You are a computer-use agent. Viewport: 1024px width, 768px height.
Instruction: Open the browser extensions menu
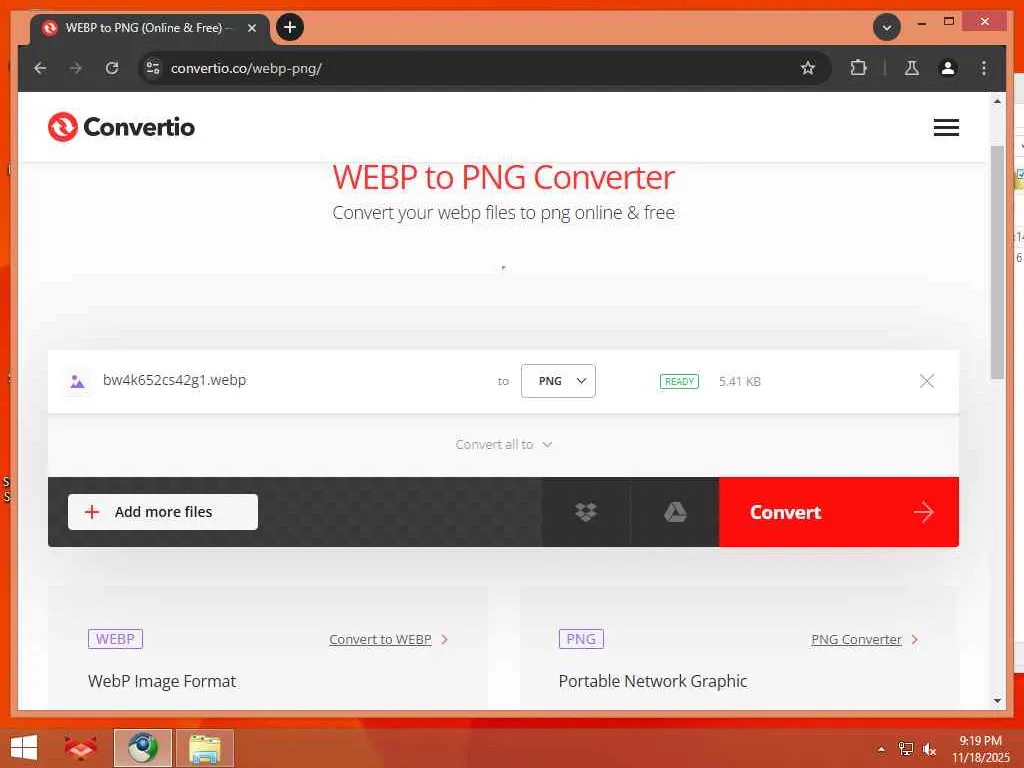pyautogui.click(x=858, y=68)
